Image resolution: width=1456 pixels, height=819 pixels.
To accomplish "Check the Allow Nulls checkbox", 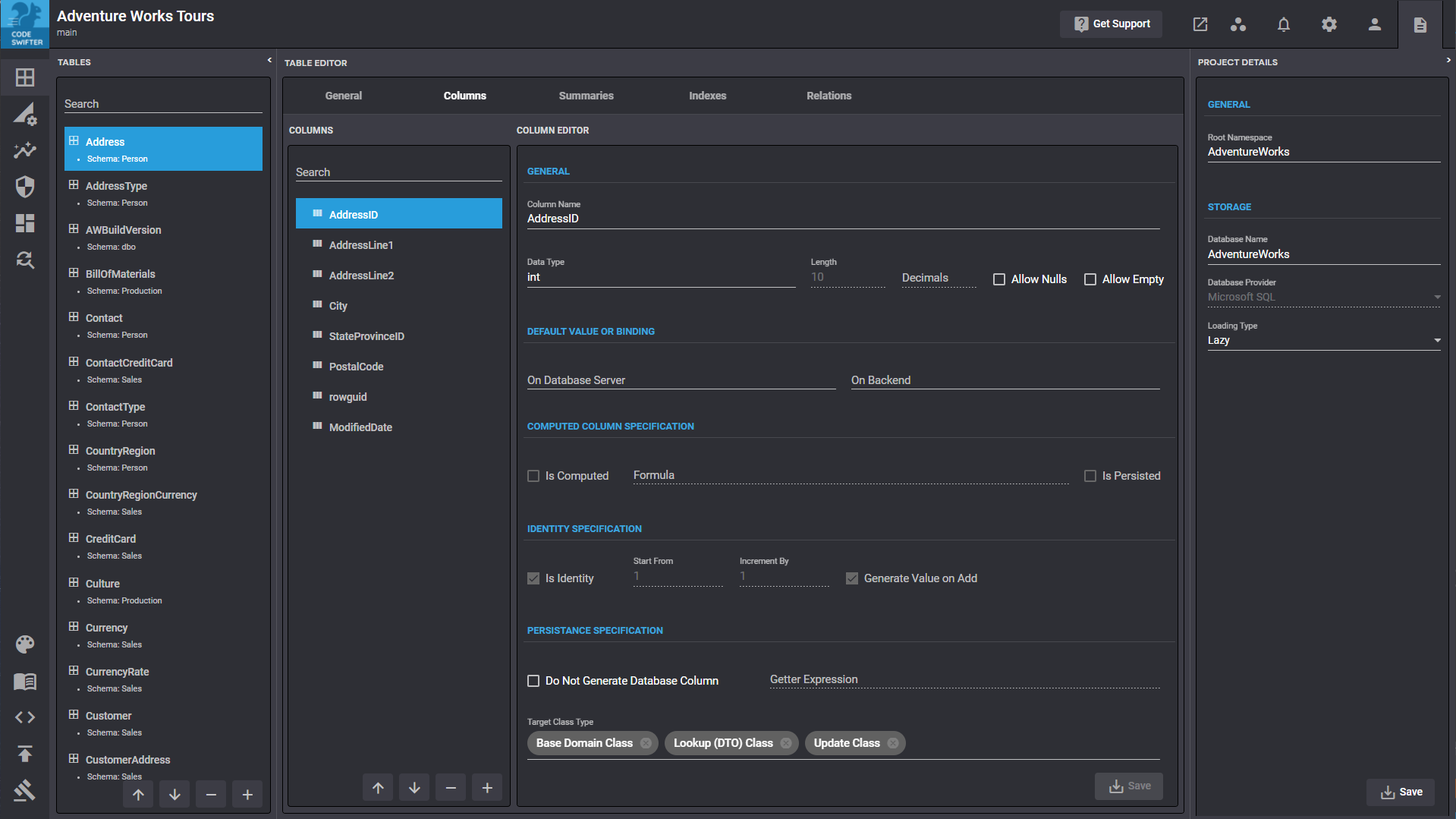I will [998, 279].
